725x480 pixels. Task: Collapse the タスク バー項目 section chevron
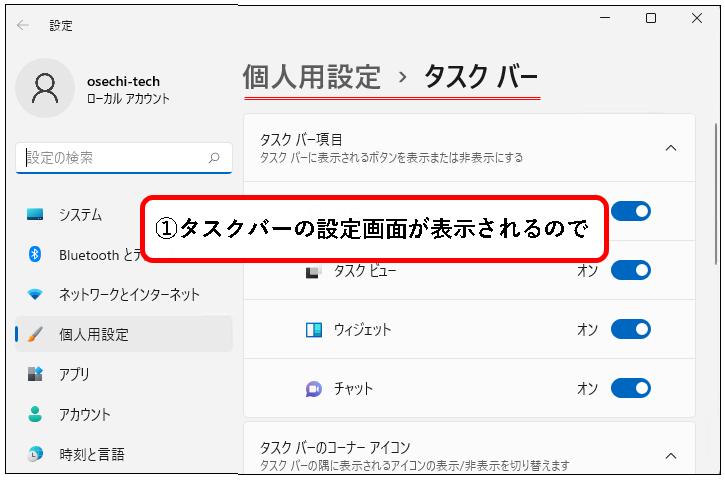(670, 148)
